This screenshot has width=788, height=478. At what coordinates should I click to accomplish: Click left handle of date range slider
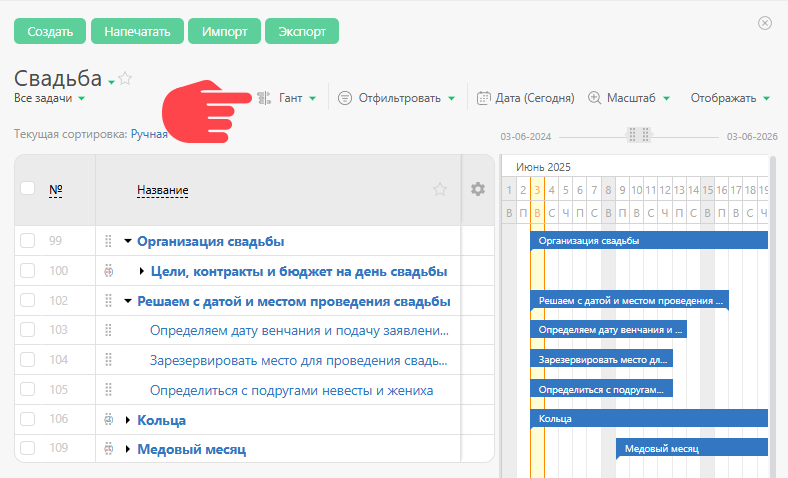632,135
